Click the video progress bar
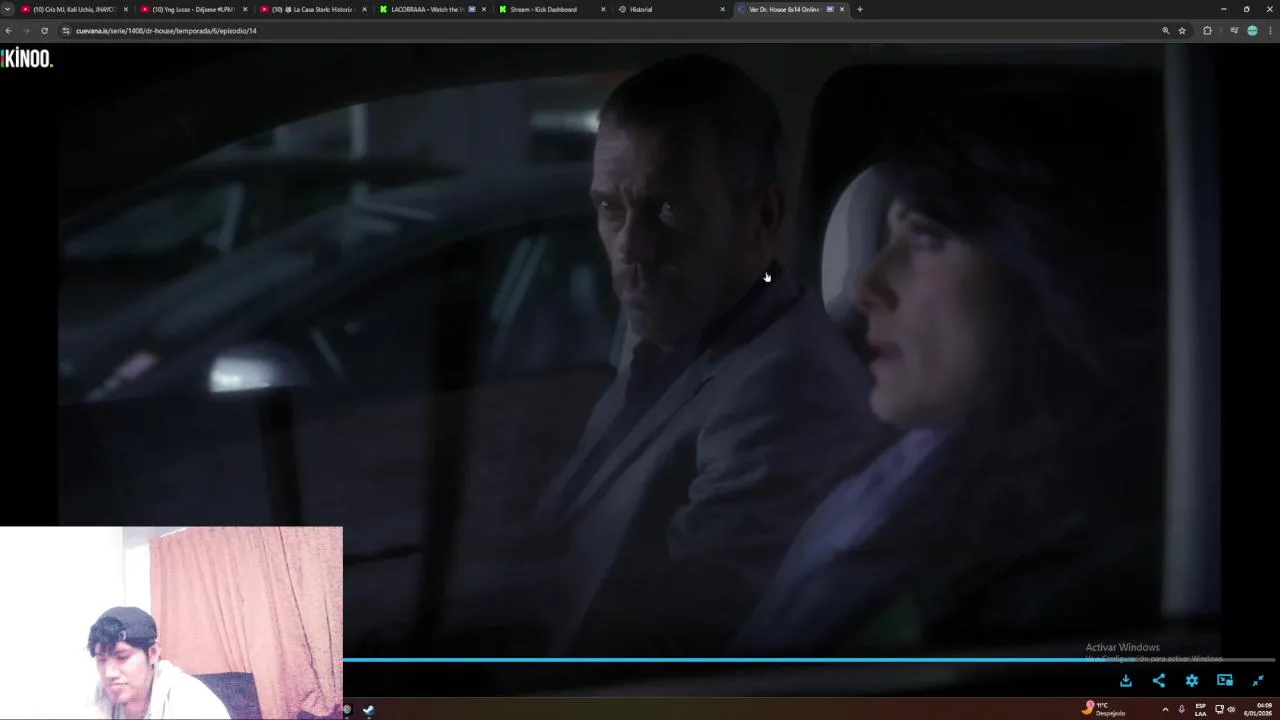This screenshot has height=720, width=1280. 809,660
